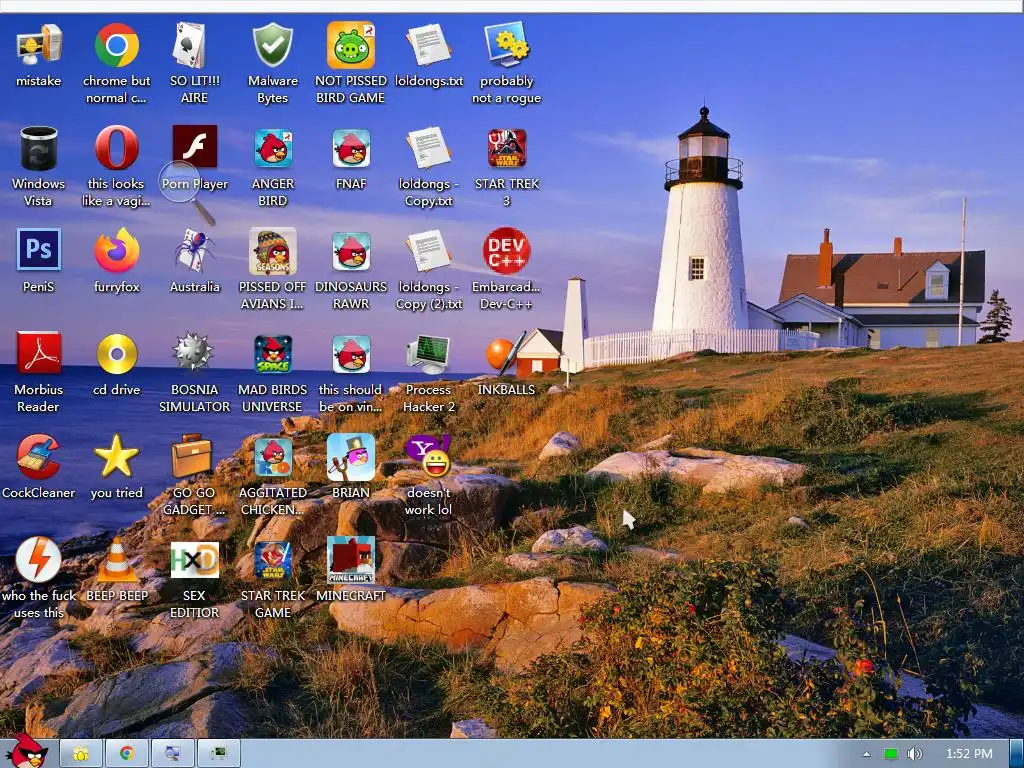Launch 'AGGITATED CHICKEN...' Rio icon

[272, 458]
